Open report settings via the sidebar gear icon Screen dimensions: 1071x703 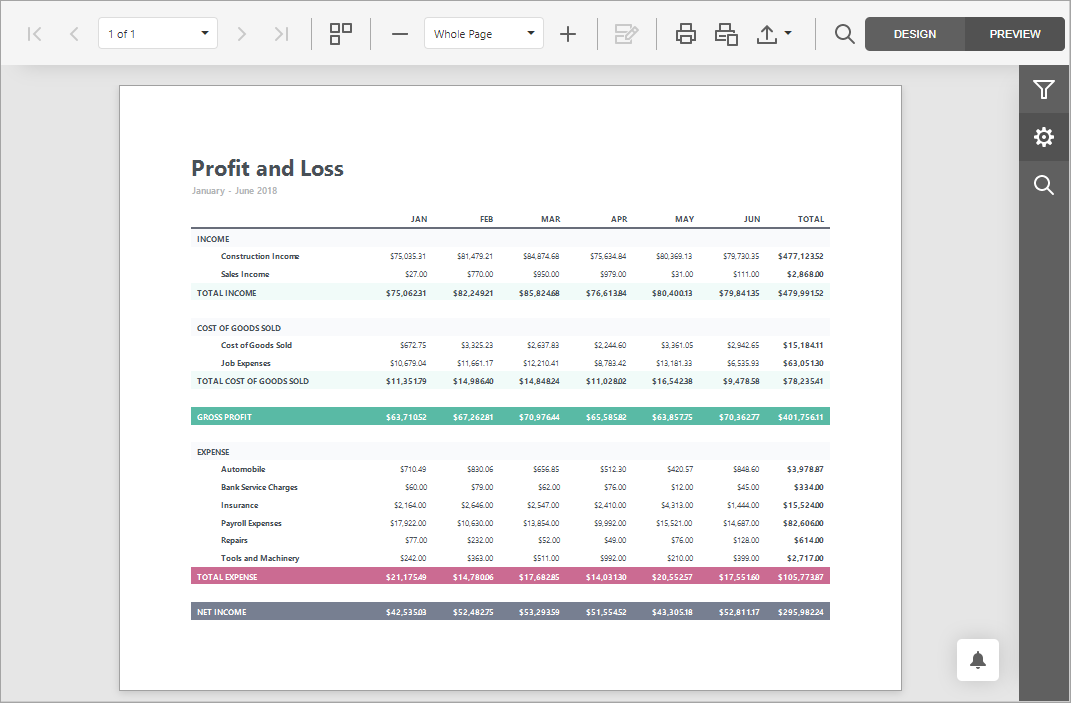[1044, 137]
